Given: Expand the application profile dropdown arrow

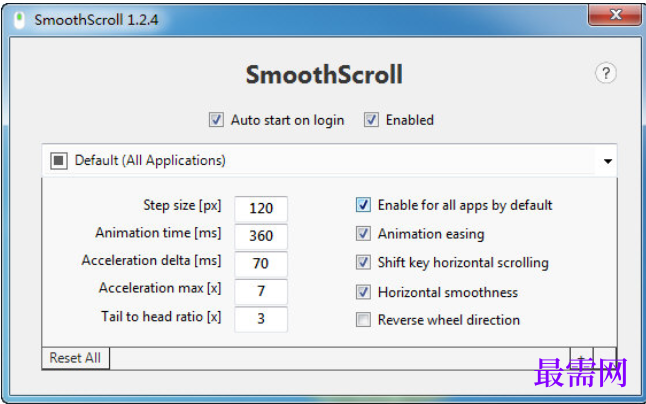Looking at the screenshot, I should click(x=608, y=161).
